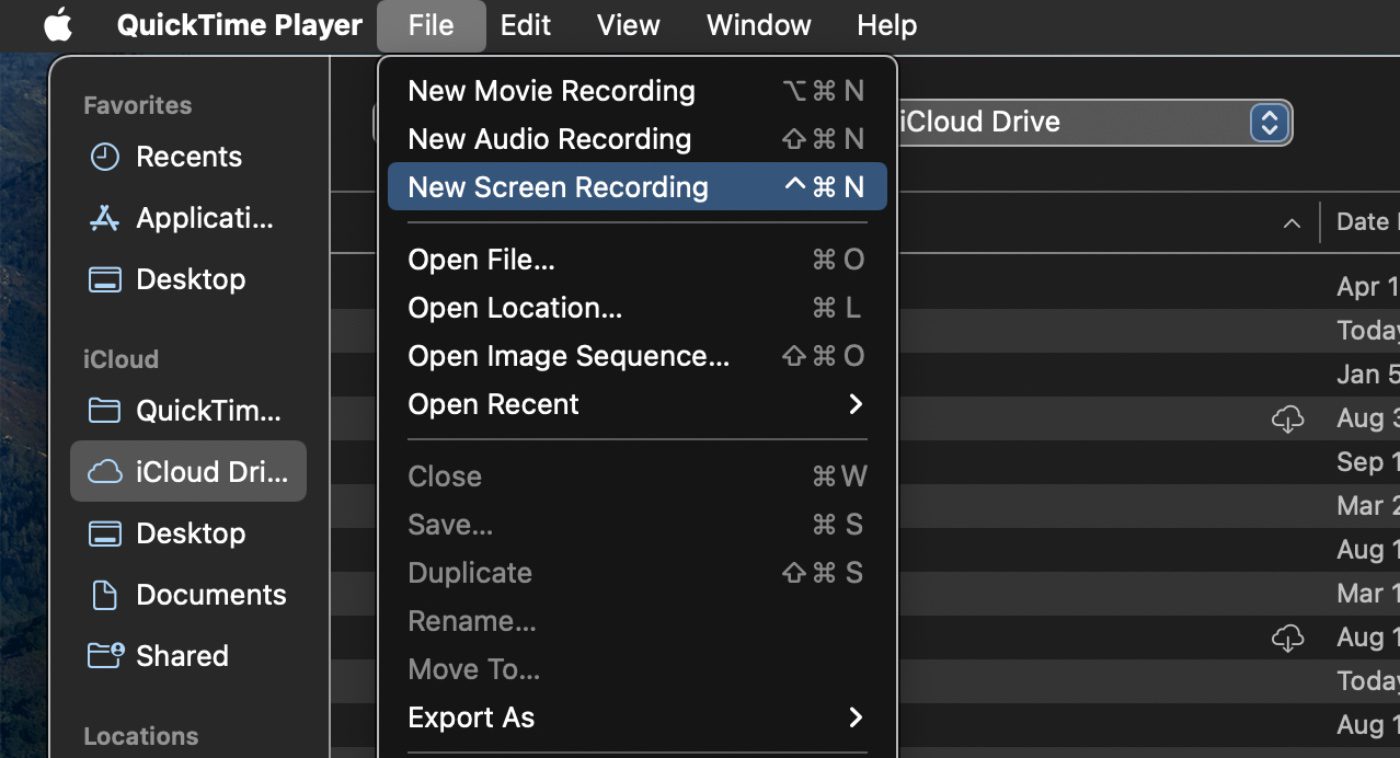
Task: Click the iCloud Drive cloud icon in sidebar
Action: pos(105,472)
